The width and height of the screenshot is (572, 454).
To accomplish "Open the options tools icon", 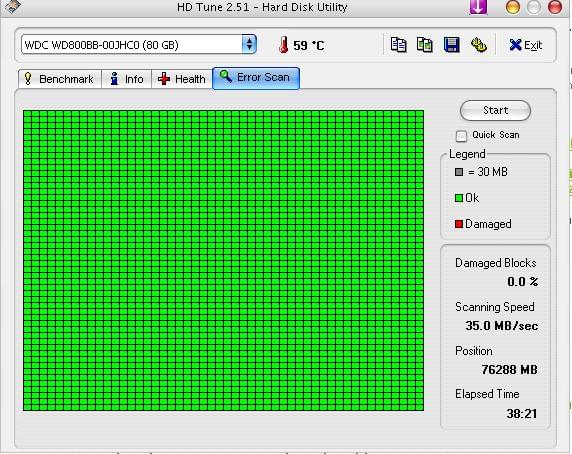I will 479,45.
